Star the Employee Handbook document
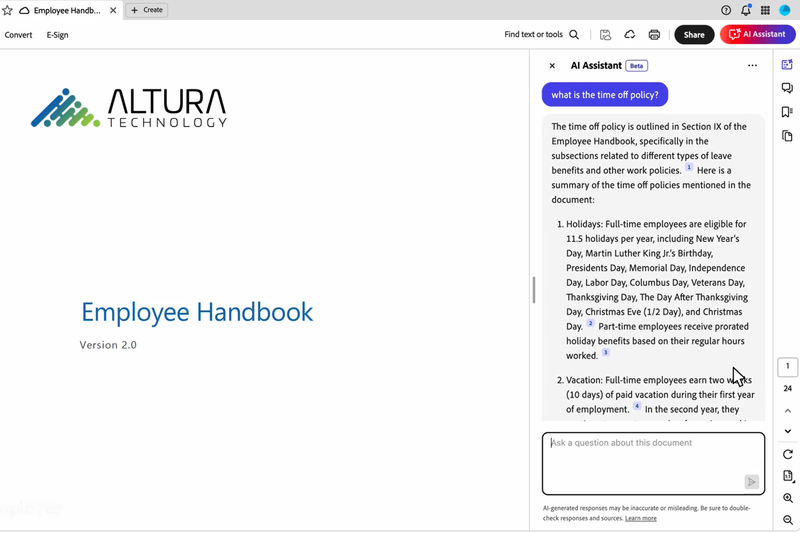800x533 pixels. (8, 10)
